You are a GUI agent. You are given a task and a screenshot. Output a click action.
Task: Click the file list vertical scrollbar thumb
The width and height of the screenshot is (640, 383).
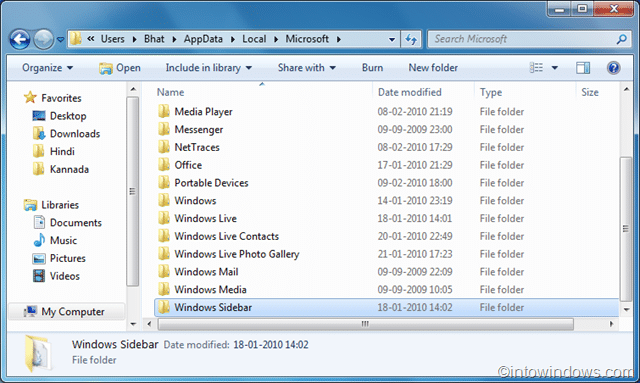click(626, 229)
